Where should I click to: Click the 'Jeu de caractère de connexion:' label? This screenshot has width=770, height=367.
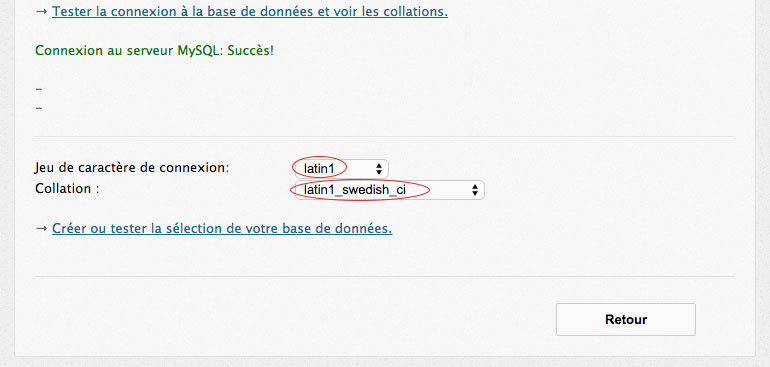point(132,168)
